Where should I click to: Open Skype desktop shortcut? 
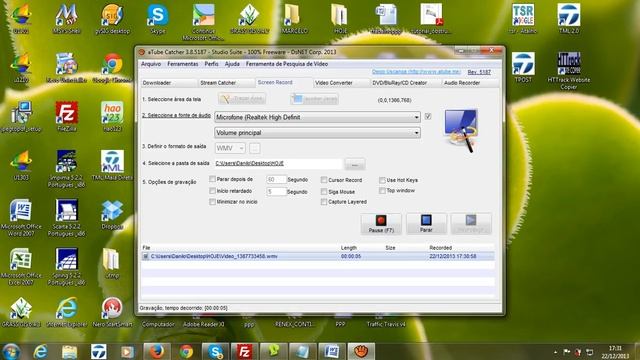[x=158, y=19]
